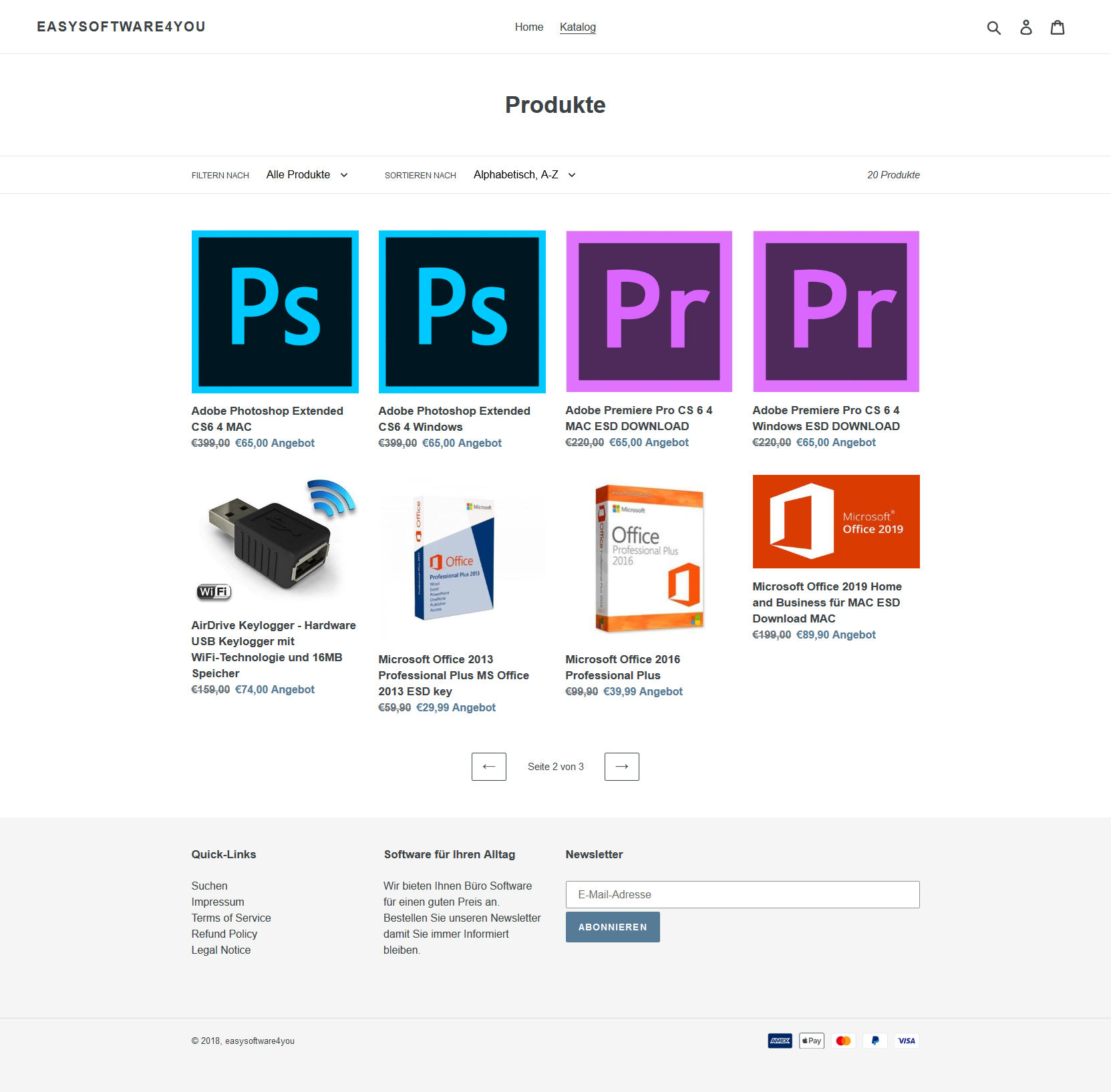
Task: Open AirDrive Keylogger product title link
Action: 274,649
